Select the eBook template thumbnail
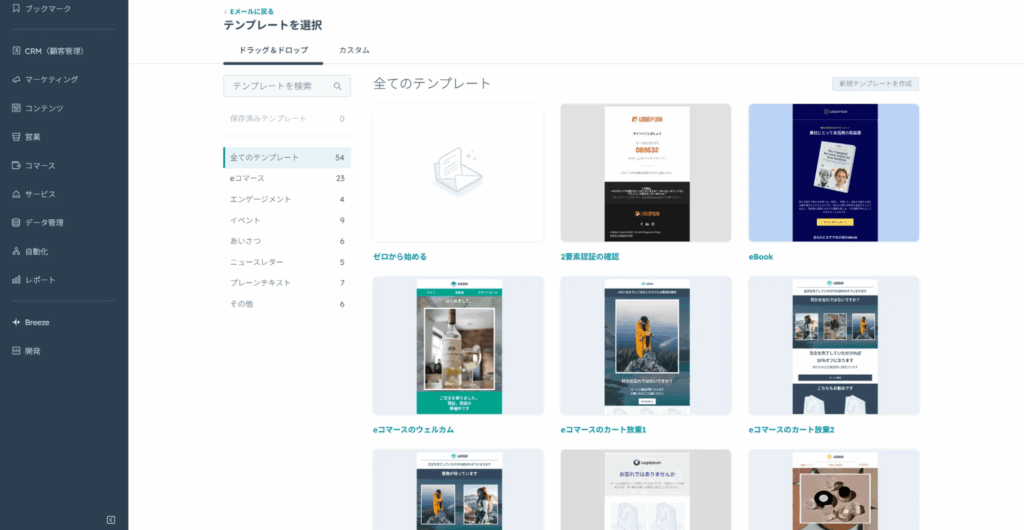Image resolution: width=1024 pixels, height=530 pixels. [x=833, y=173]
